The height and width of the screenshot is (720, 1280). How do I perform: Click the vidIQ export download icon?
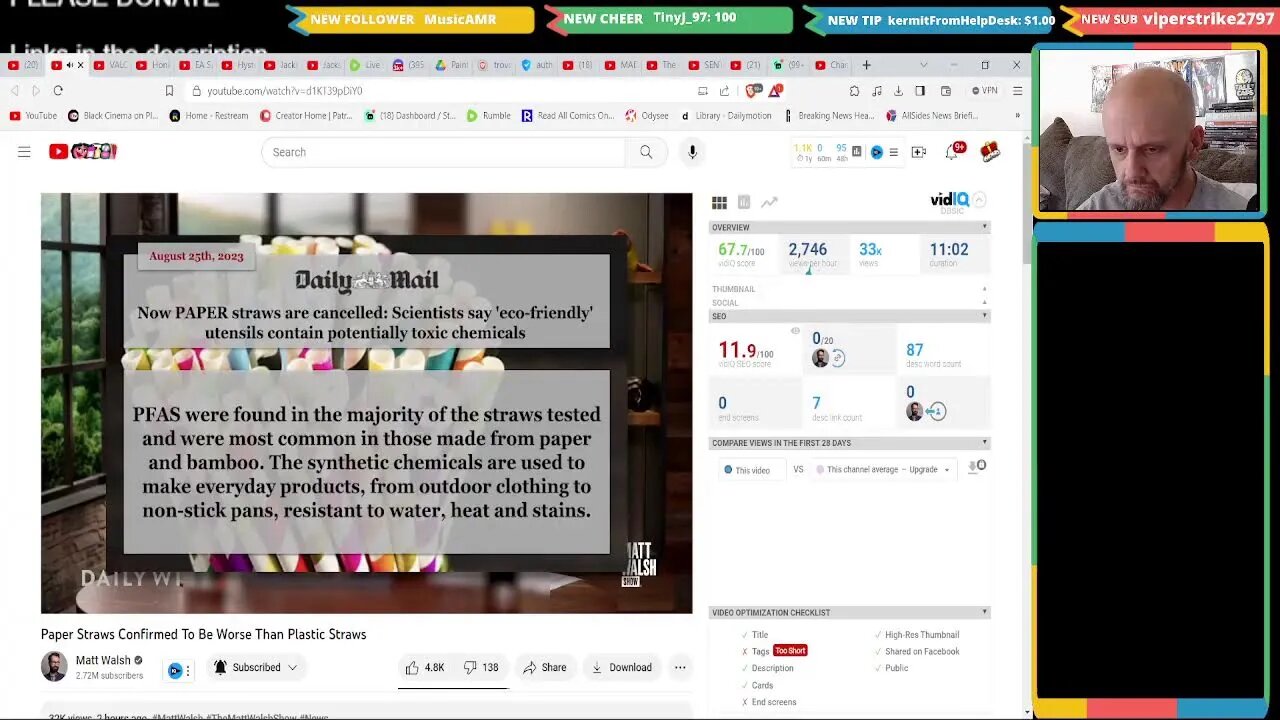[972, 467]
